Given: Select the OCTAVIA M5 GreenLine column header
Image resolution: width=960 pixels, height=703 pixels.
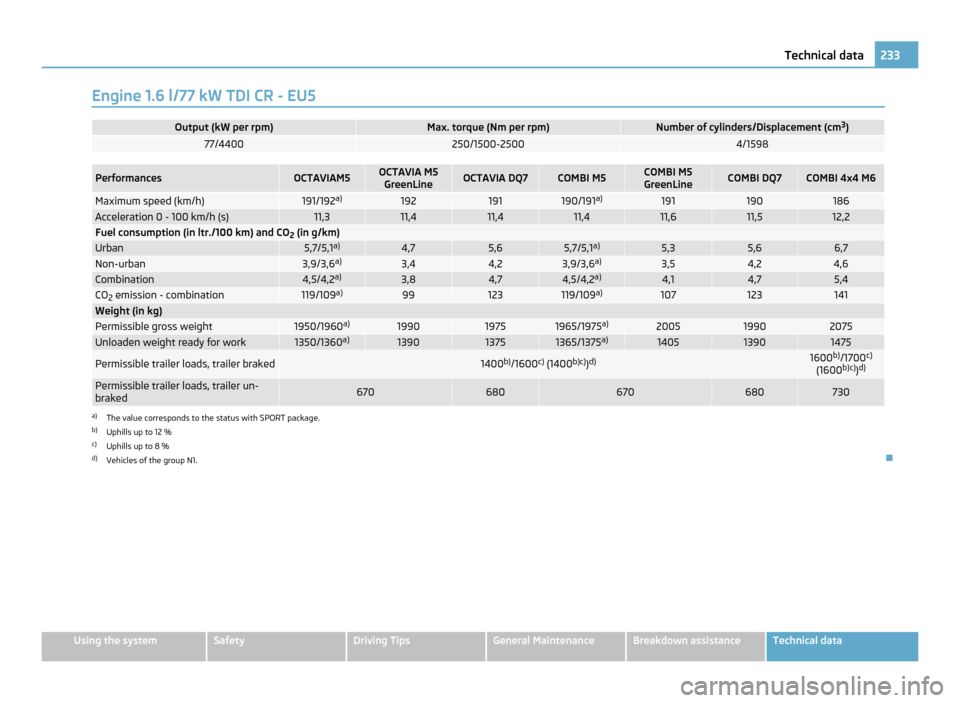Looking at the screenshot, I should point(408,178).
